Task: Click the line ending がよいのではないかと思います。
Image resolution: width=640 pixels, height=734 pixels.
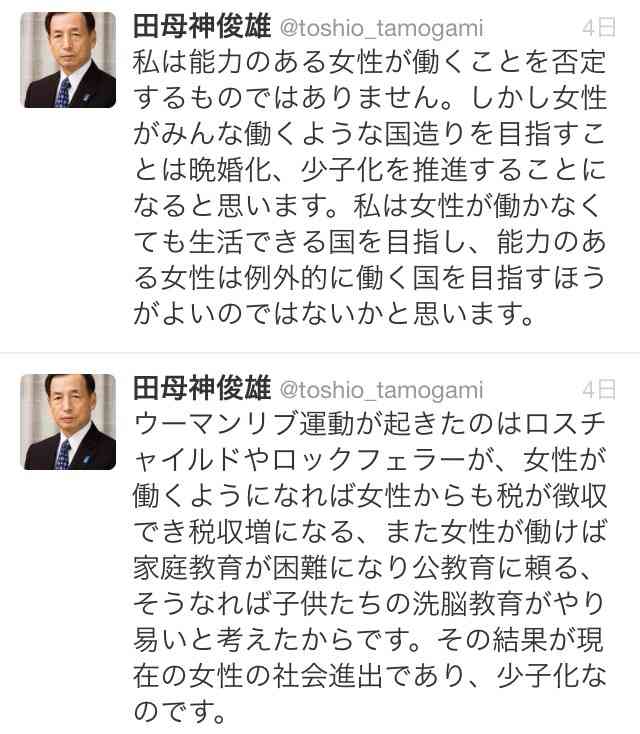Action: (x=334, y=313)
